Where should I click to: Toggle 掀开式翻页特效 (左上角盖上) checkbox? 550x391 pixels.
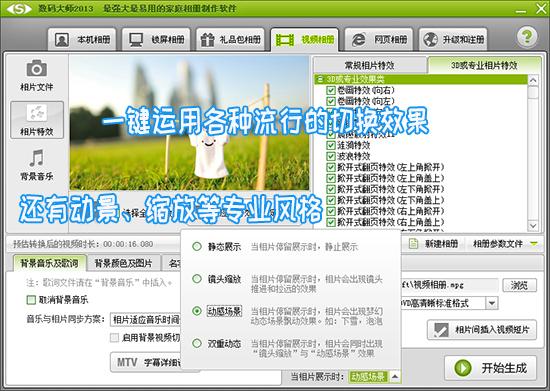[x=331, y=178]
